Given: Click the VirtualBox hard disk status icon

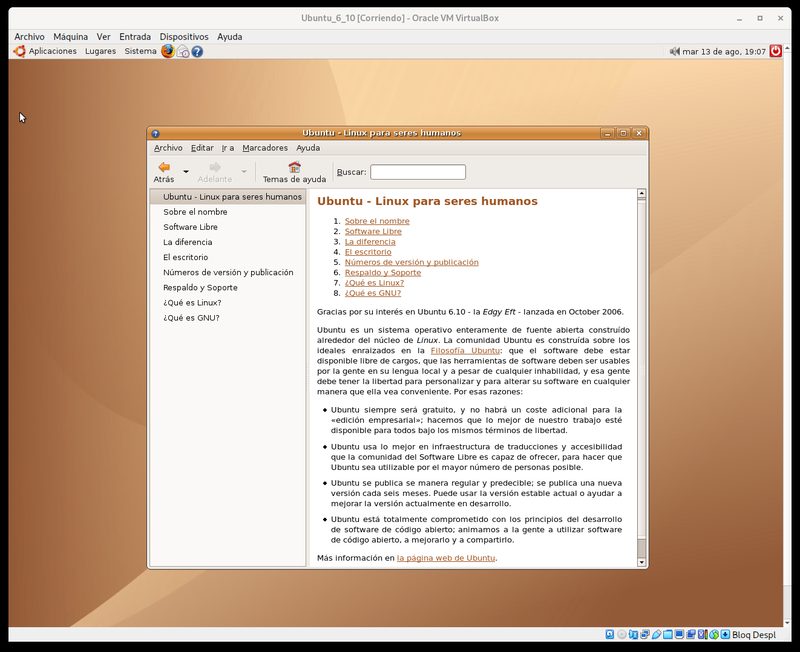Looking at the screenshot, I should (610, 634).
